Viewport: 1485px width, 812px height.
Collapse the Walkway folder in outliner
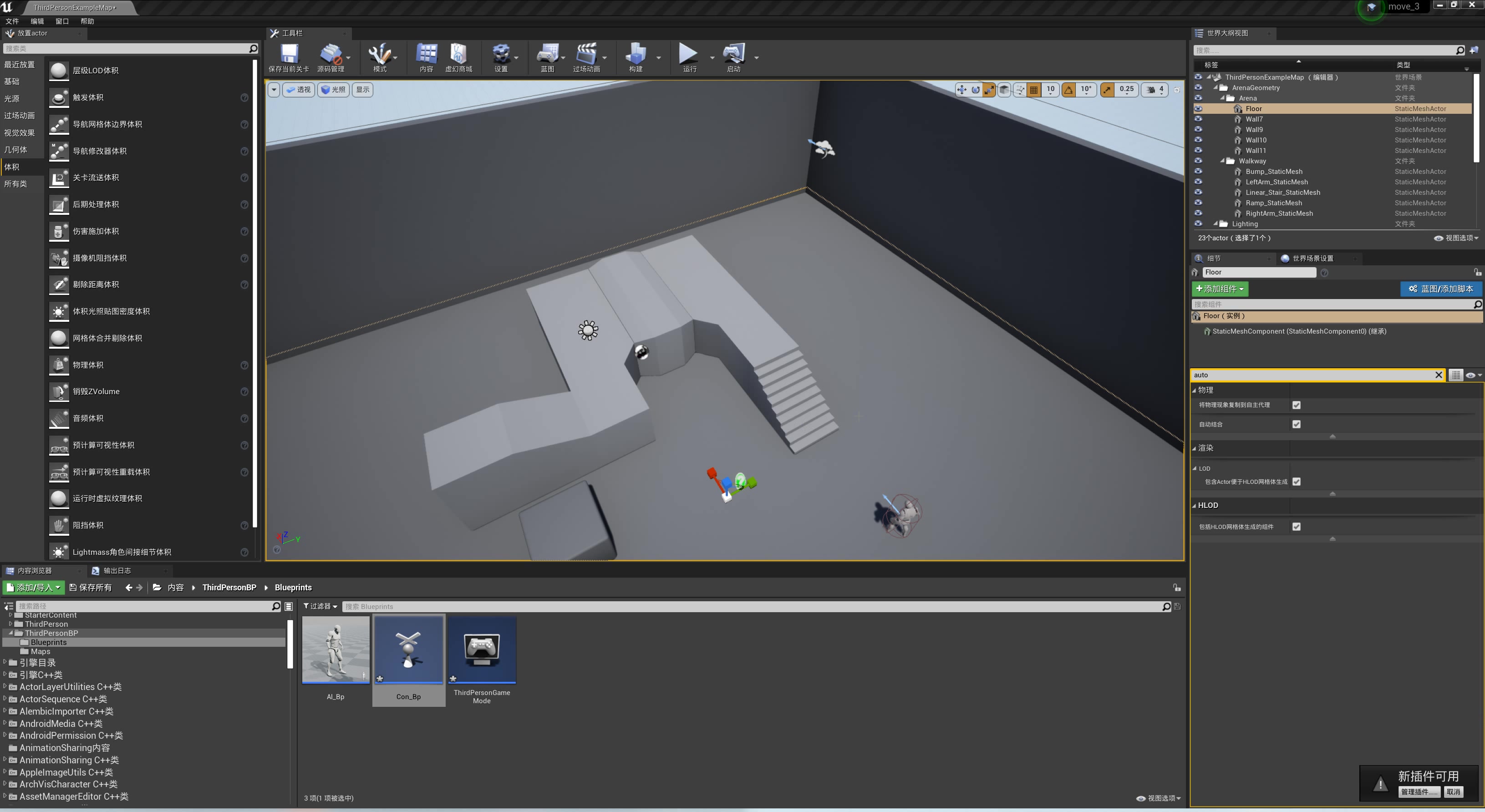pyautogui.click(x=1223, y=161)
